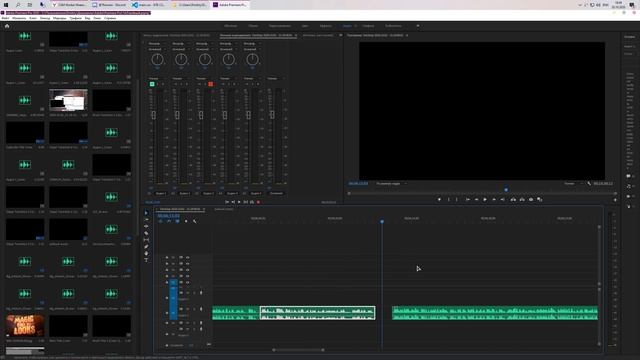Open Окно menu

(x=97, y=18)
